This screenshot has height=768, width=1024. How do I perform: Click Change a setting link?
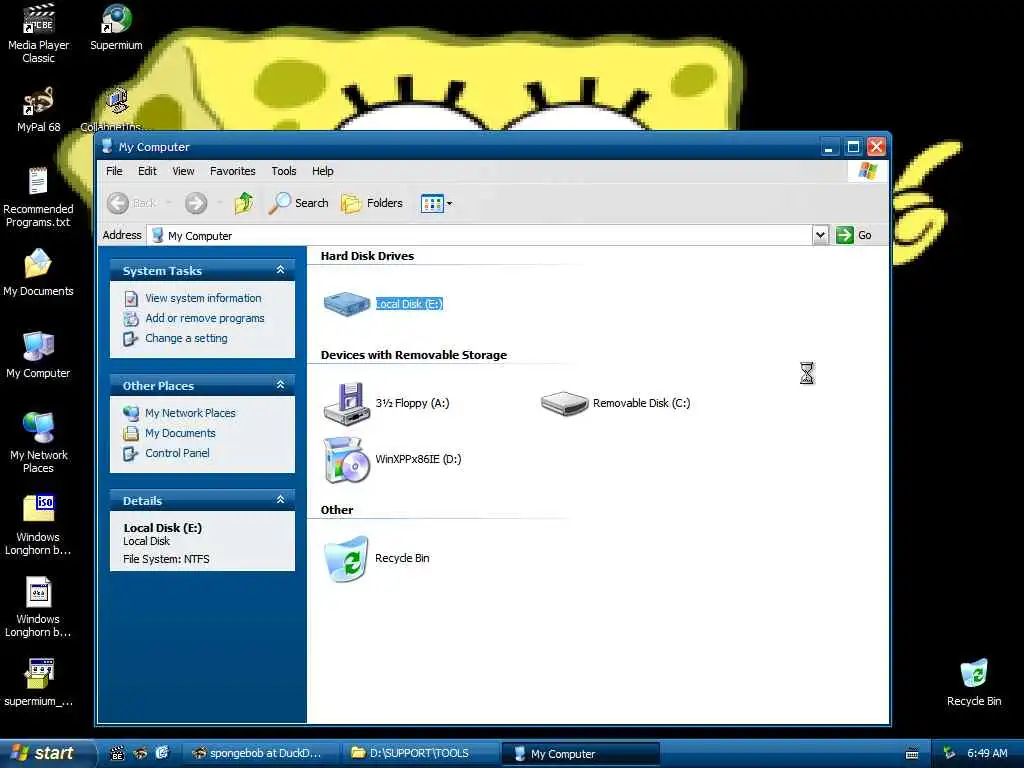(186, 338)
